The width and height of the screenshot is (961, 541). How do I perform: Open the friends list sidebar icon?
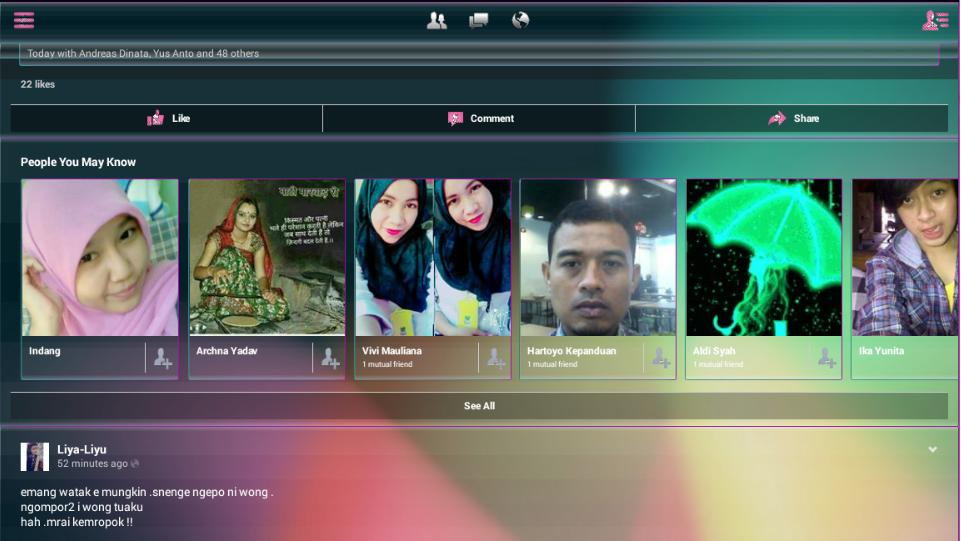tap(935, 20)
